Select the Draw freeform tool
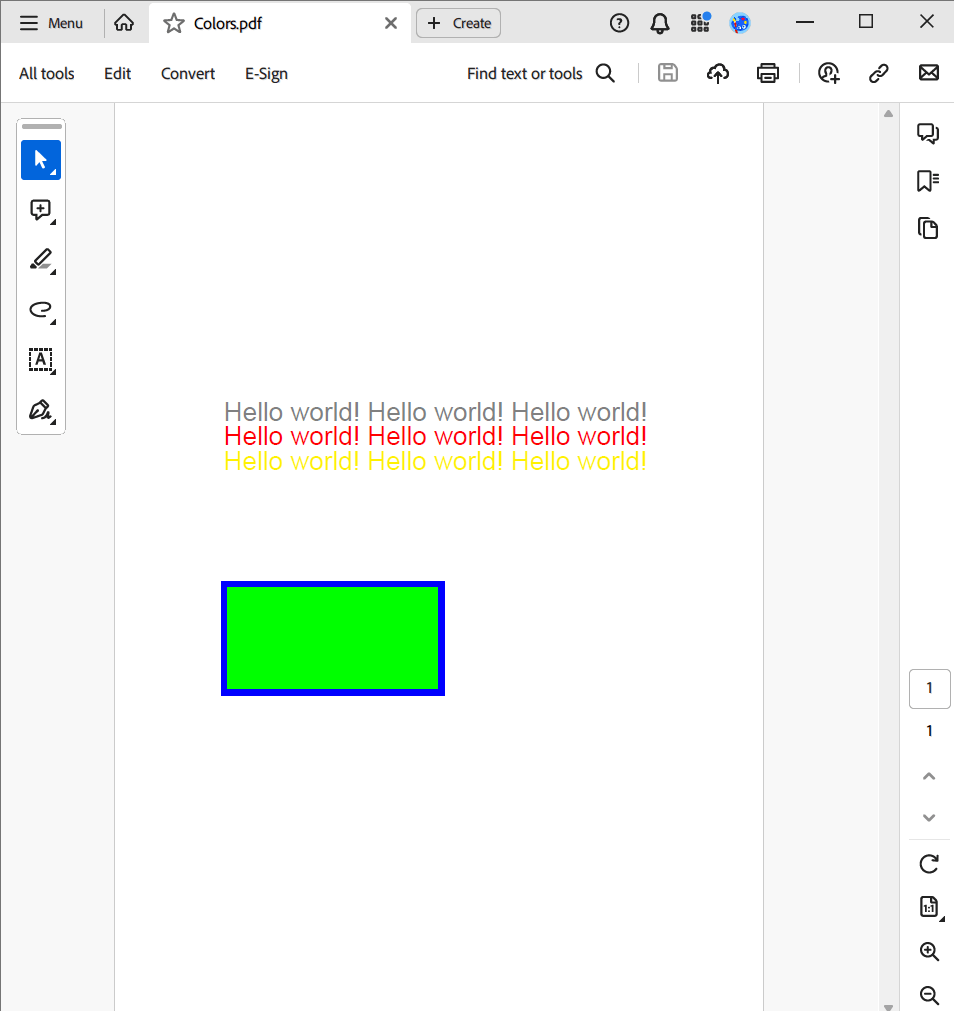Image resolution: width=954 pixels, height=1011 pixels. (x=41, y=310)
